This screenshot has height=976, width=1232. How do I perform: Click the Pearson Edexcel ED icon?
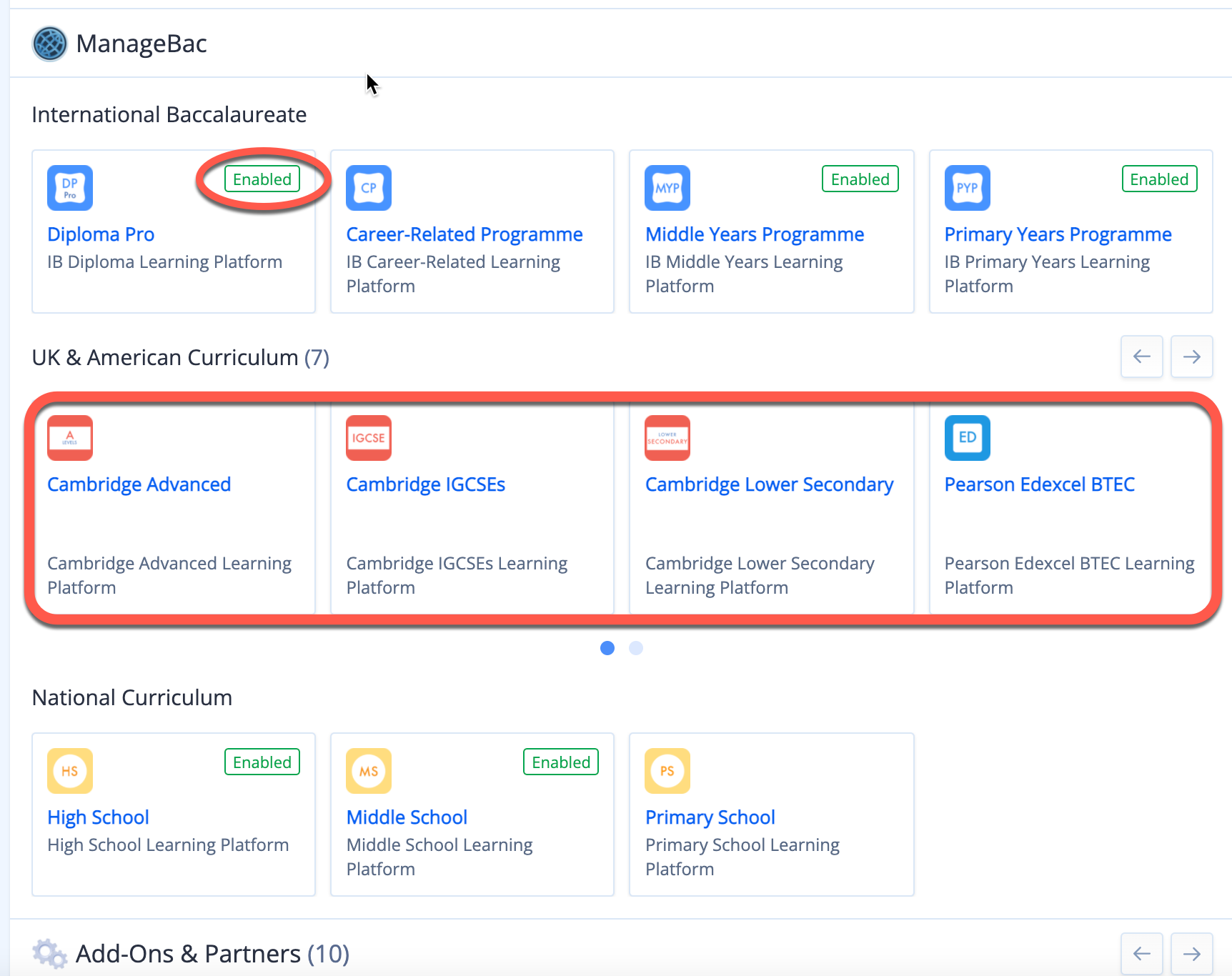(x=968, y=438)
